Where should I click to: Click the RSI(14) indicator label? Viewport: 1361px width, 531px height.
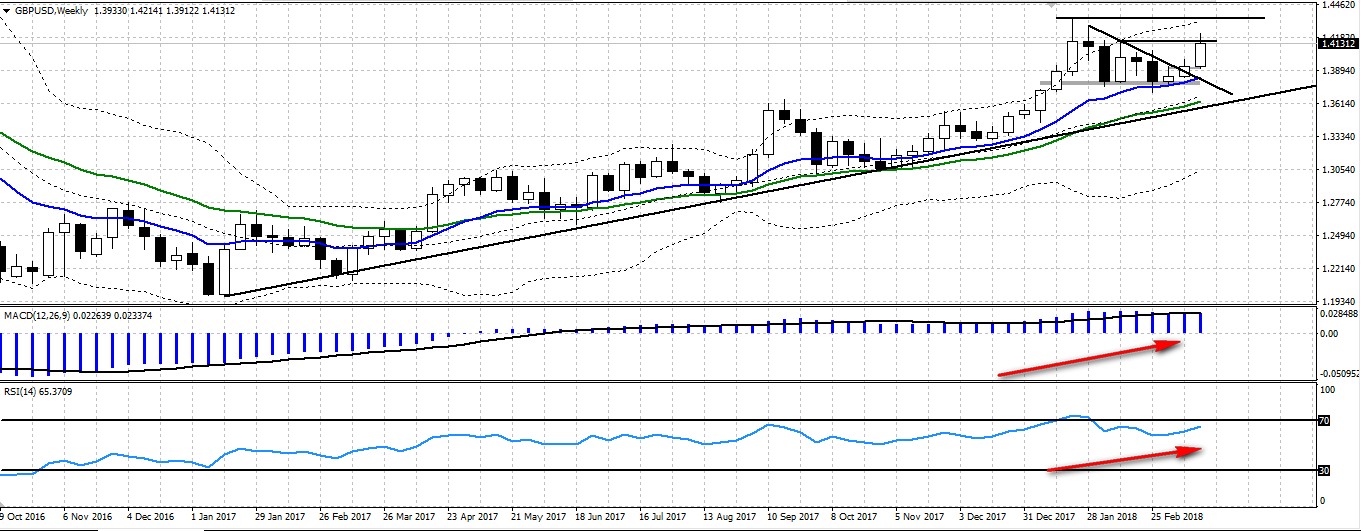coord(20,390)
